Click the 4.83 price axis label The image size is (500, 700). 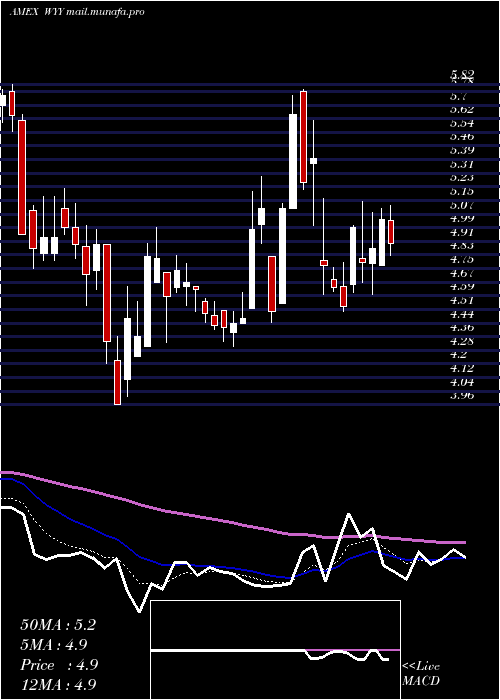click(462, 246)
